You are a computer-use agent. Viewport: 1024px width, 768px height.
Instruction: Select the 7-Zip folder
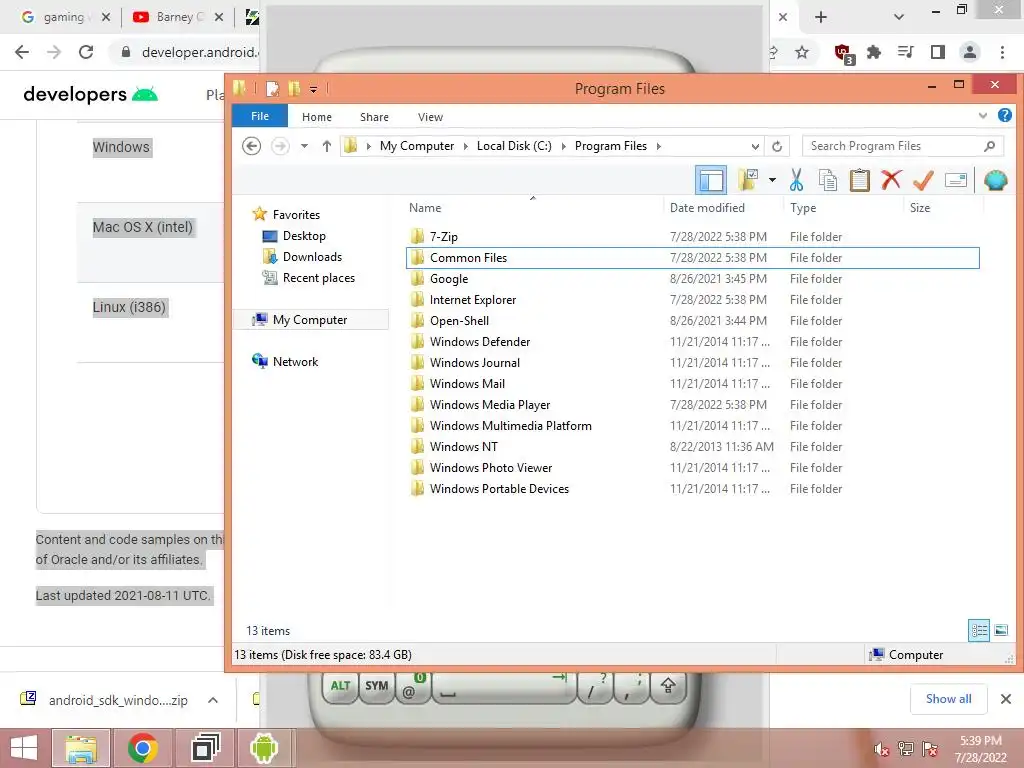pyautogui.click(x=443, y=236)
